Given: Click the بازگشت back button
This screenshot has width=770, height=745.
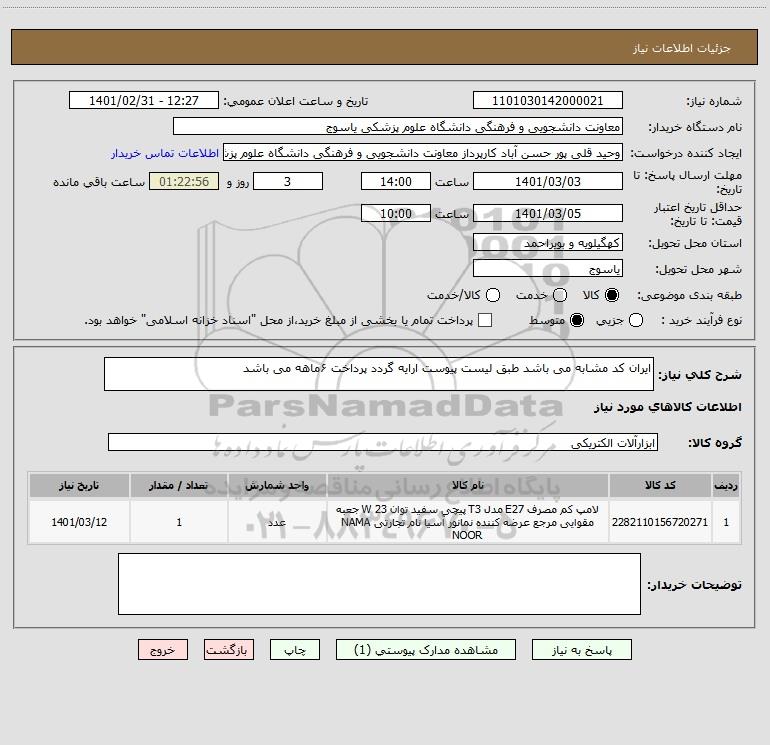Looking at the screenshot, I should click(228, 650).
